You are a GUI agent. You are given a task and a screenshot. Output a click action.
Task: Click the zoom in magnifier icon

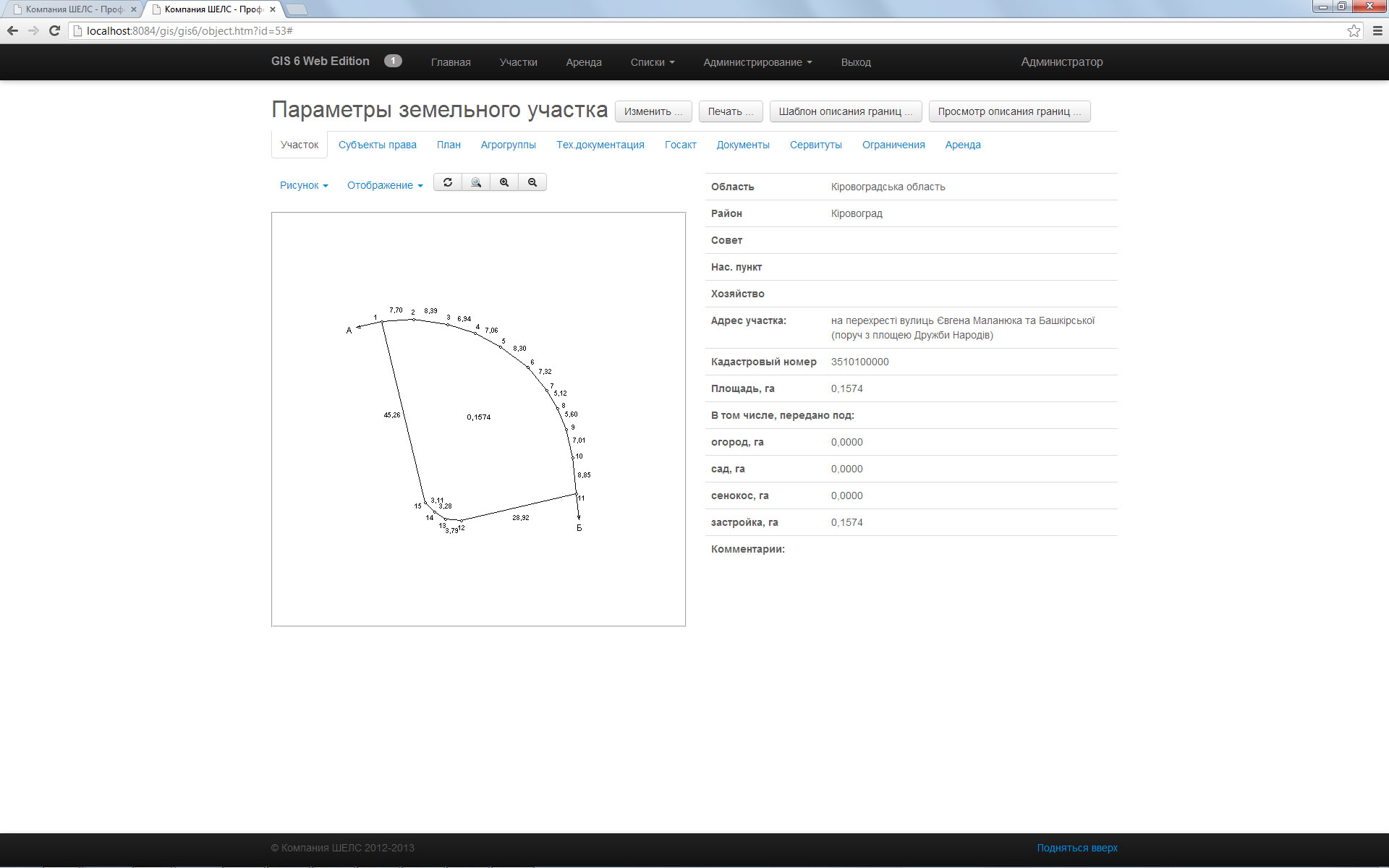point(504,182)
